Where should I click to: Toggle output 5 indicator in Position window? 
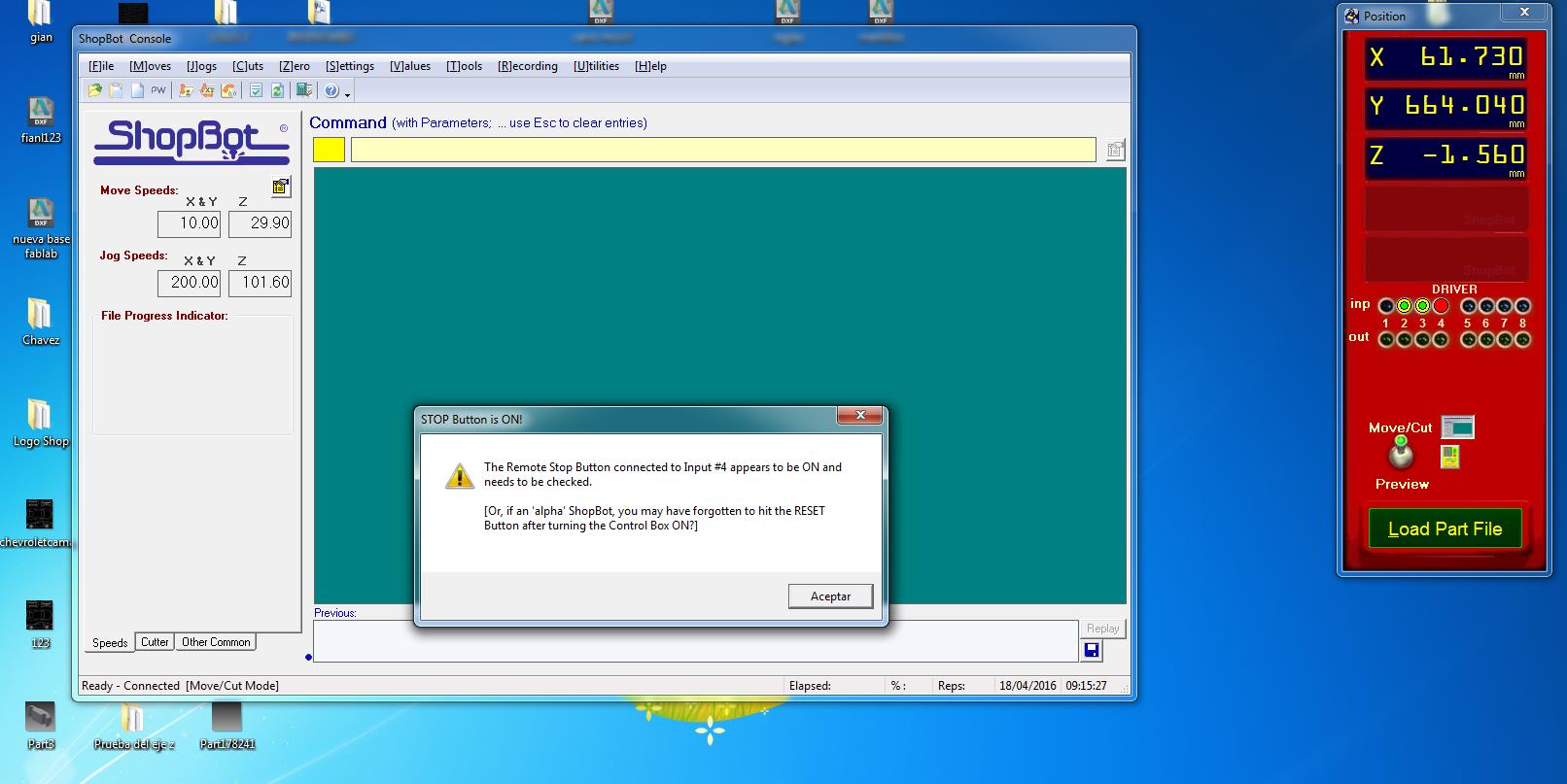click(x=1469, y=339)
